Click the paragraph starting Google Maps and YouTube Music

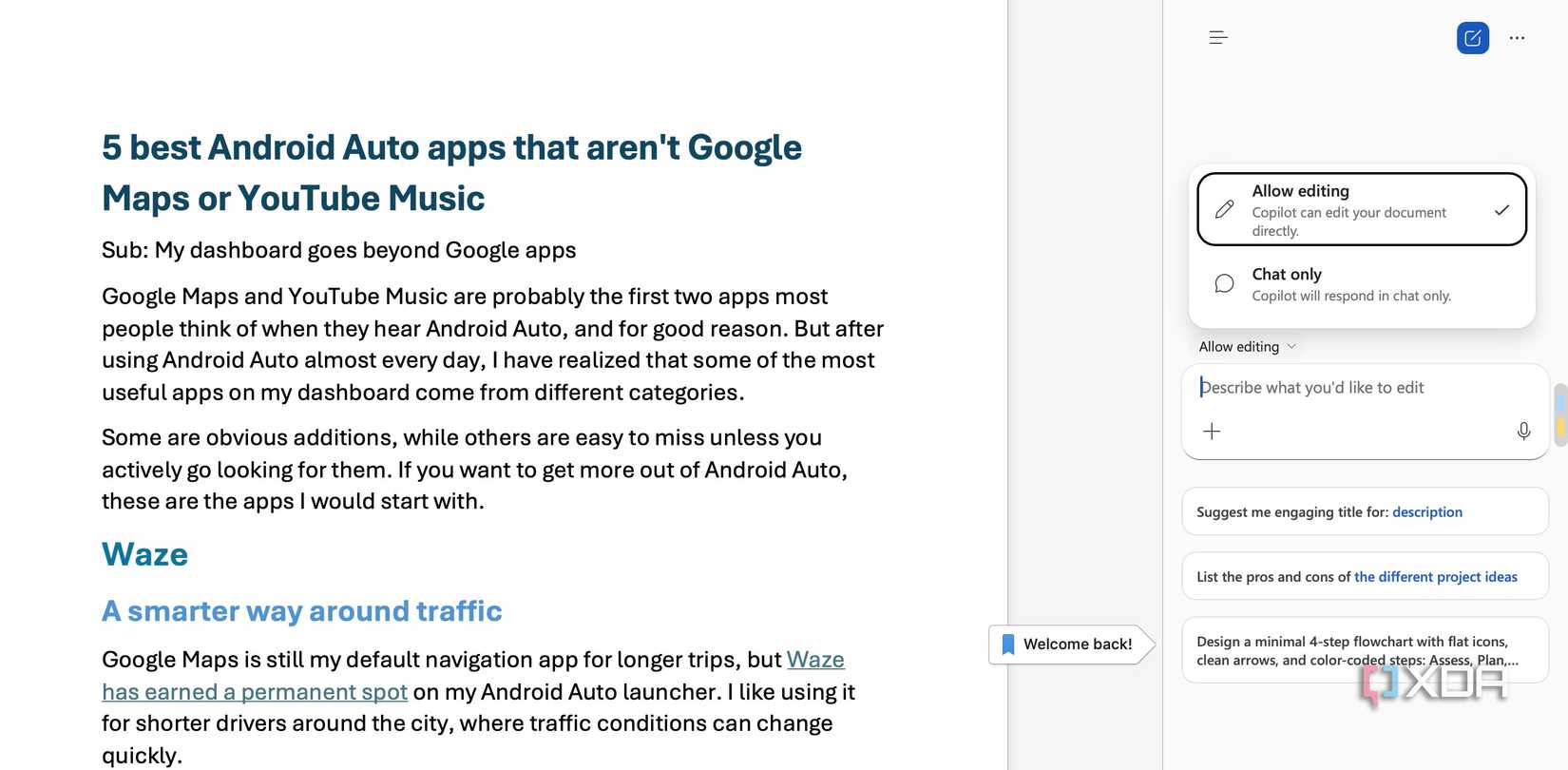493,344
